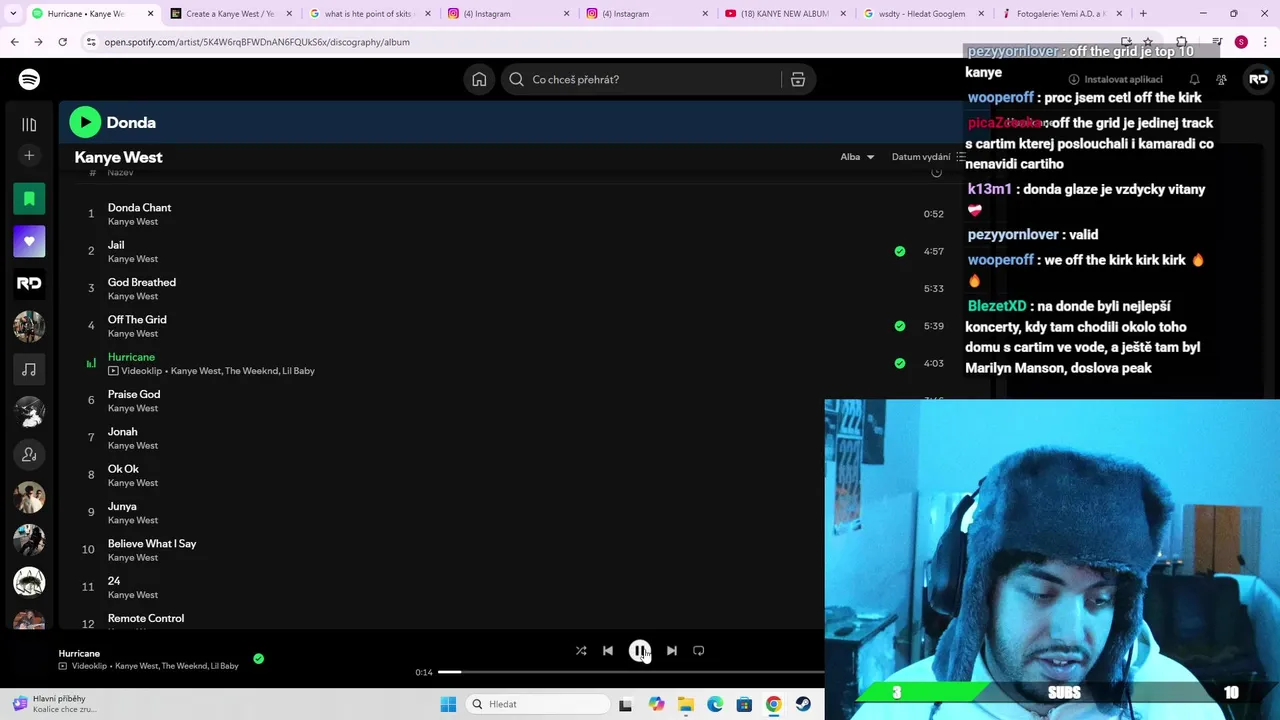Open Spotify notifications bell
The width and height of the screenshot is (1280, 720).
(1194, 79)
